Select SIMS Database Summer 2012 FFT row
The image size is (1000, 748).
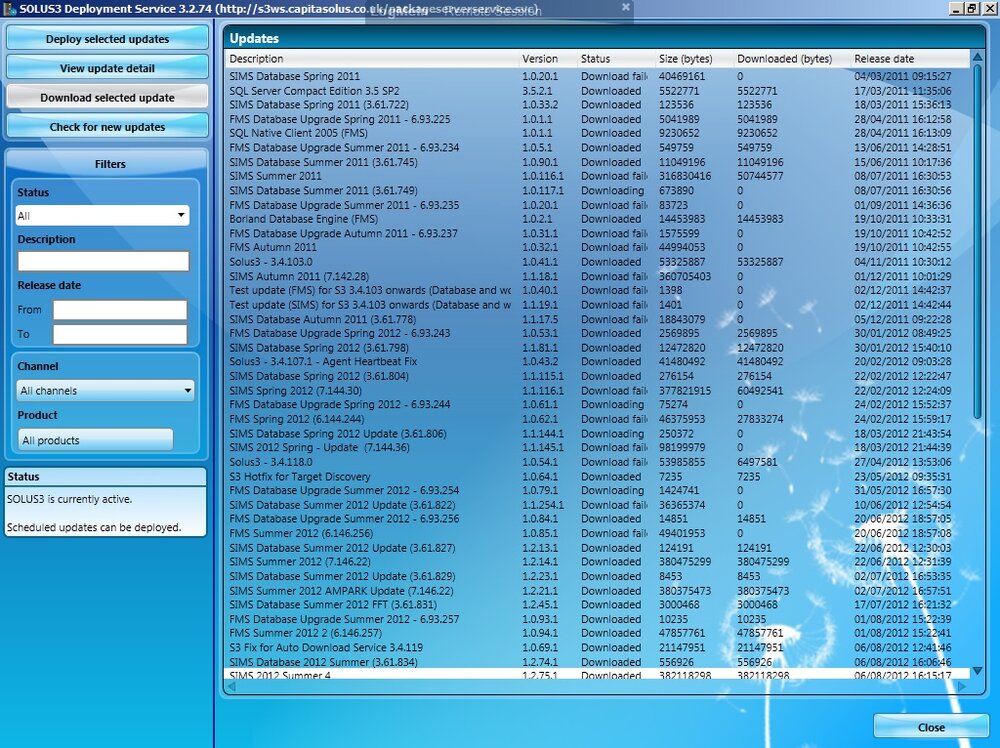[597, 605]
